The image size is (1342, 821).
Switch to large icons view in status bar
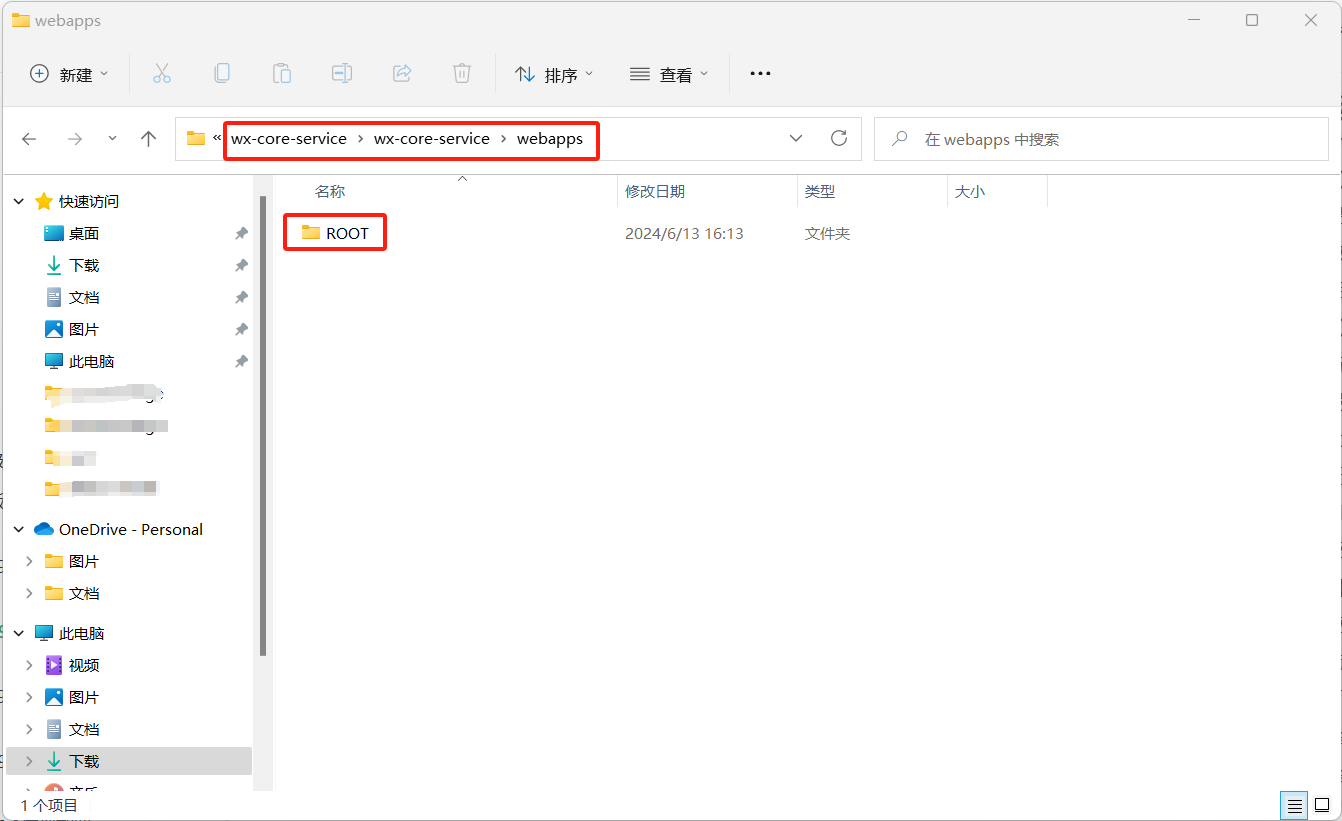pyautogui.click(x=1322, y=805)
